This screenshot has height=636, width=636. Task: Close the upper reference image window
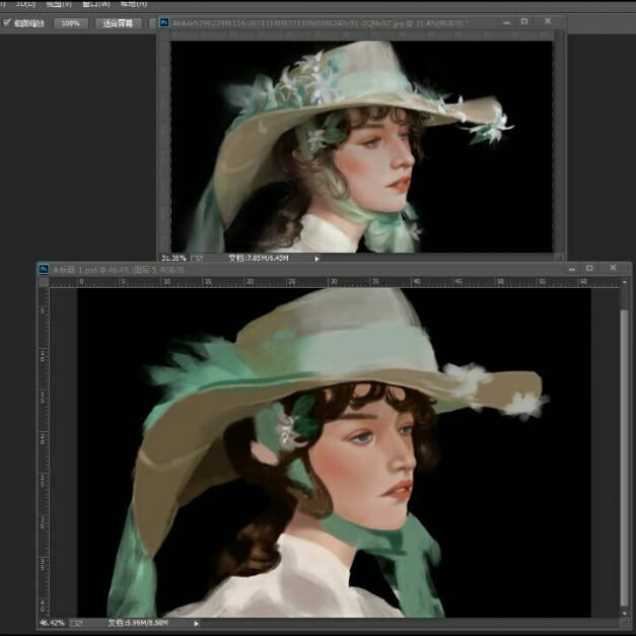[x=548, y=21]
